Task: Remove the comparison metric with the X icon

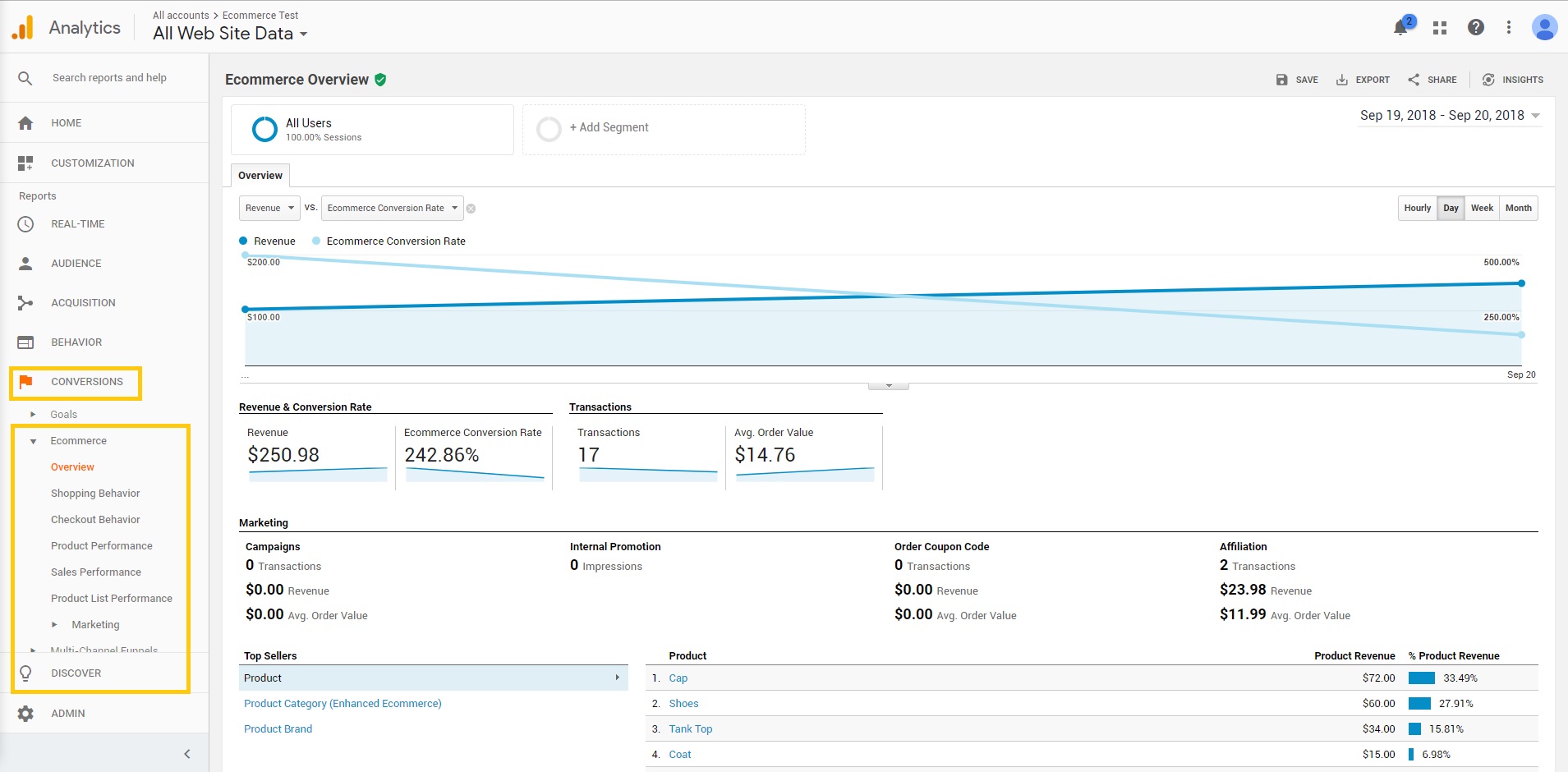Action: [x=471, y=209]
